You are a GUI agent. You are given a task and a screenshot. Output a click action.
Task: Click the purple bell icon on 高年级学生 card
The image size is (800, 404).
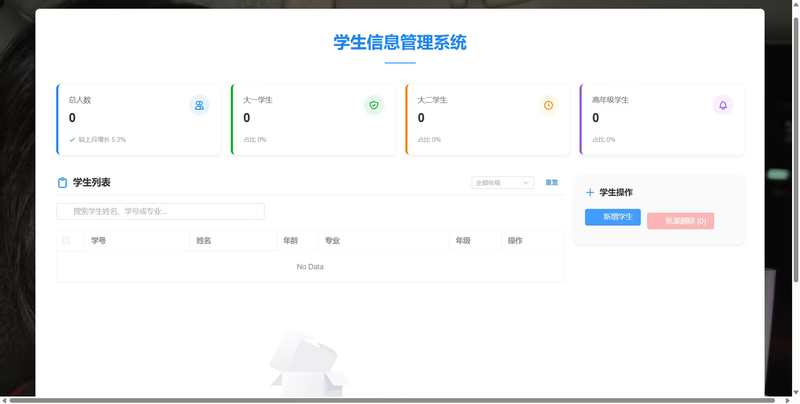(x=723, y=105)
